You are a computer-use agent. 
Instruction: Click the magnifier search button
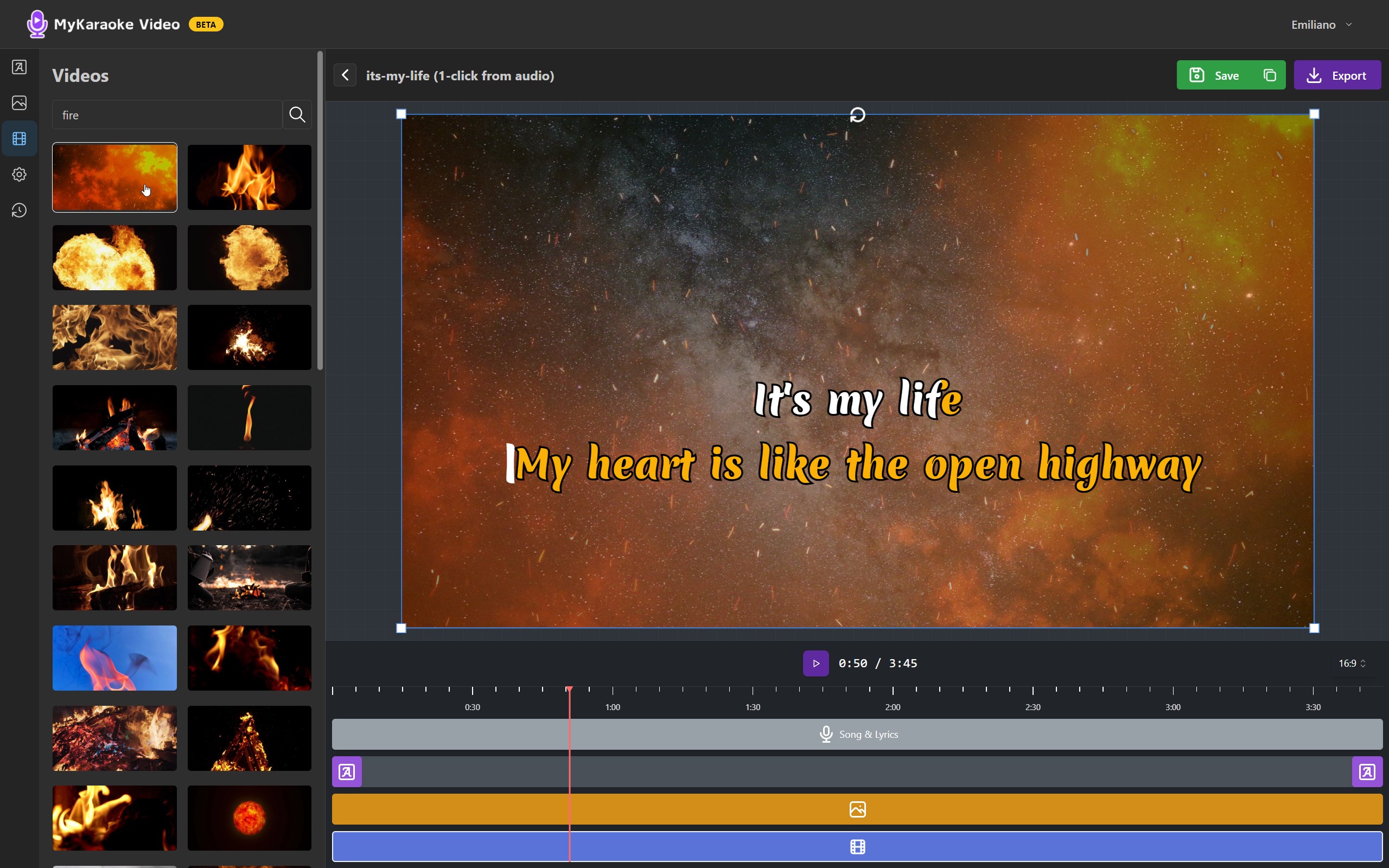point(297,115)
